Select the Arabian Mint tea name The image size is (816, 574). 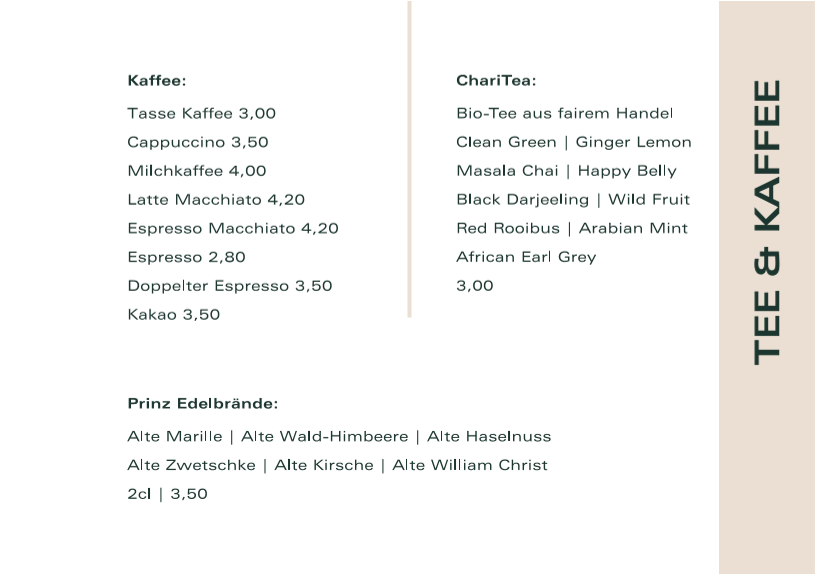tap(633, 228)
